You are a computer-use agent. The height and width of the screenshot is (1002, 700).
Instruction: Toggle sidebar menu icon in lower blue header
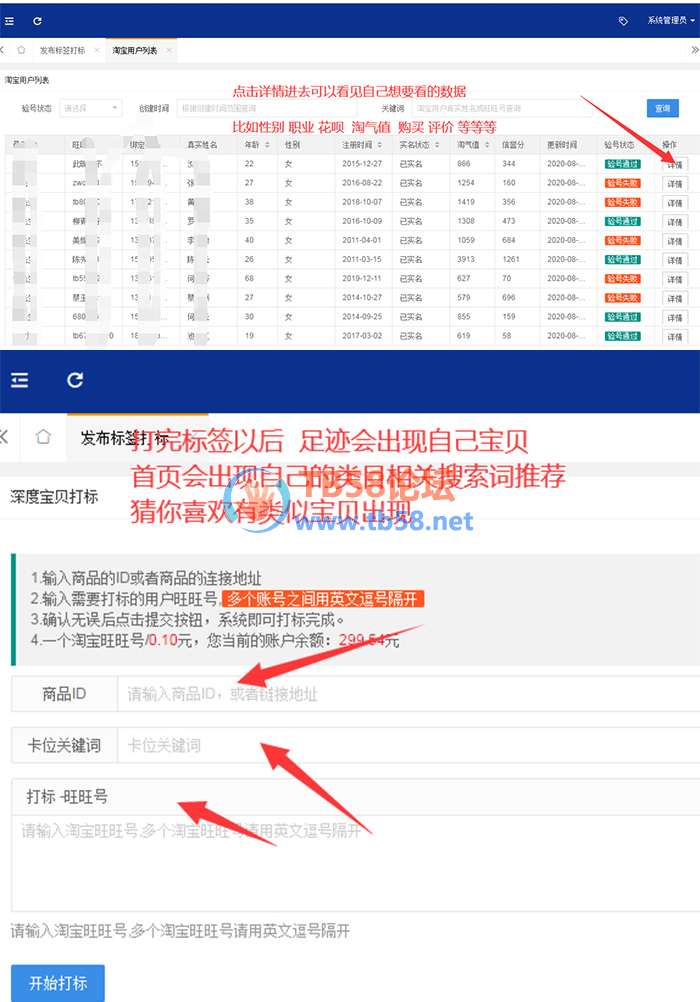coord(20,380)
